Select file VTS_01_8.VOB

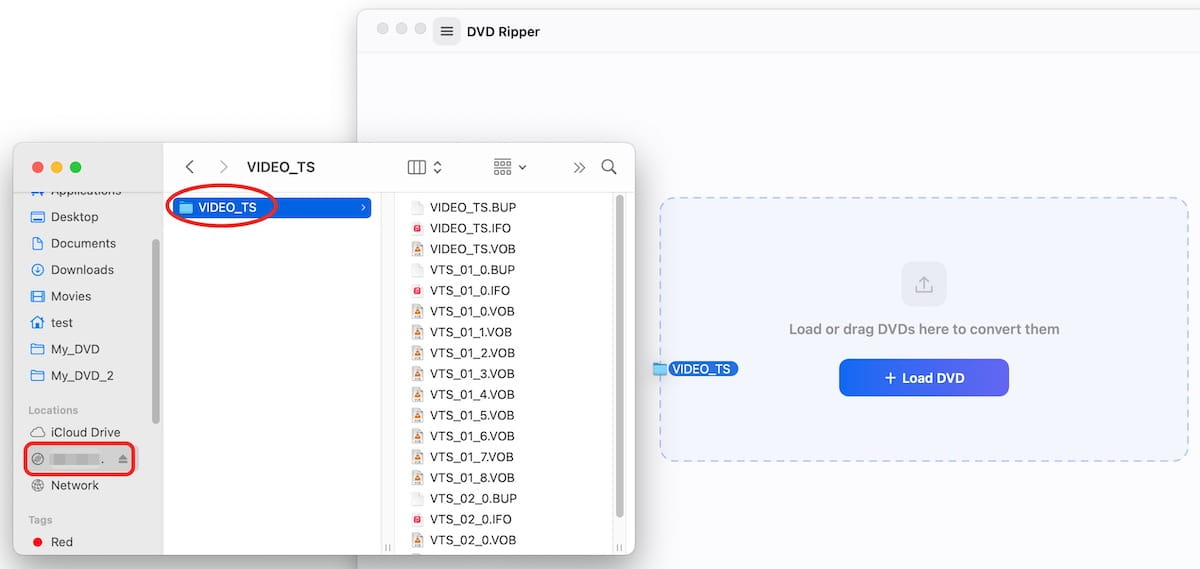(472, 478)
